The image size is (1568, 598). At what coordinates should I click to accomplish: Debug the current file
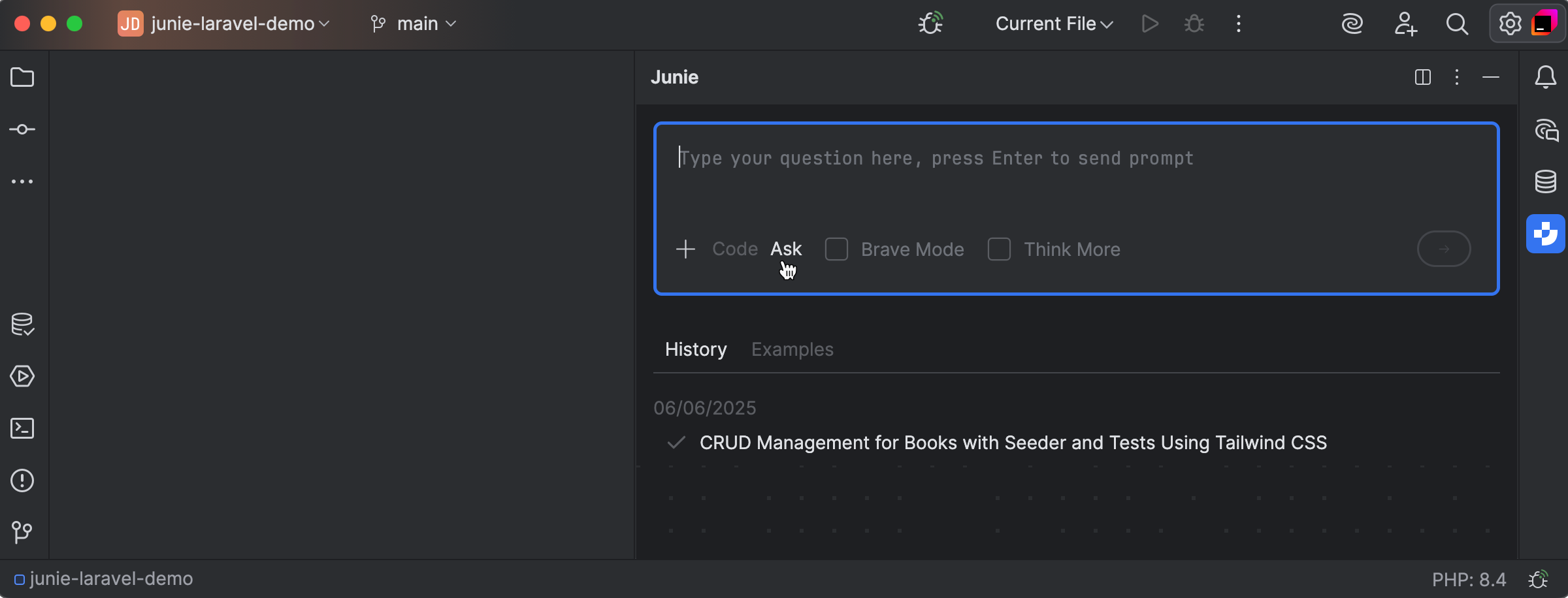coord(1194,24)
